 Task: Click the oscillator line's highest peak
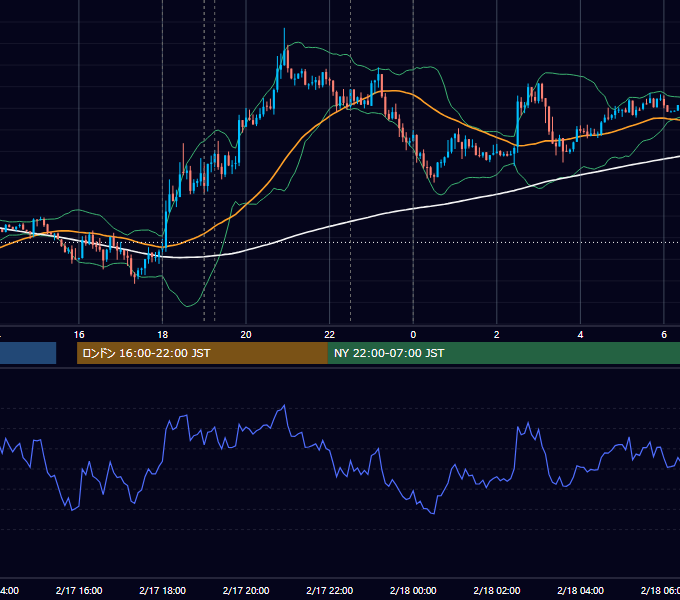coord(284,405)
